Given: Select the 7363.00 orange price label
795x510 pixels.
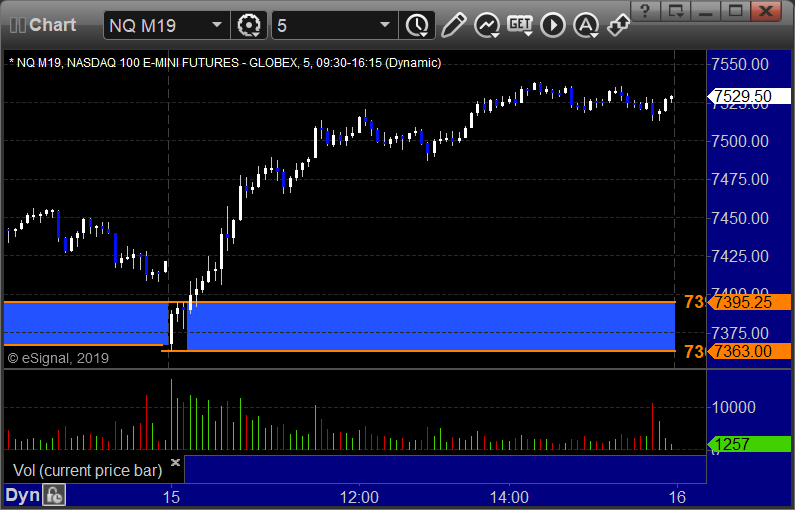Looking at the screenshot, I should click(749, 351).
